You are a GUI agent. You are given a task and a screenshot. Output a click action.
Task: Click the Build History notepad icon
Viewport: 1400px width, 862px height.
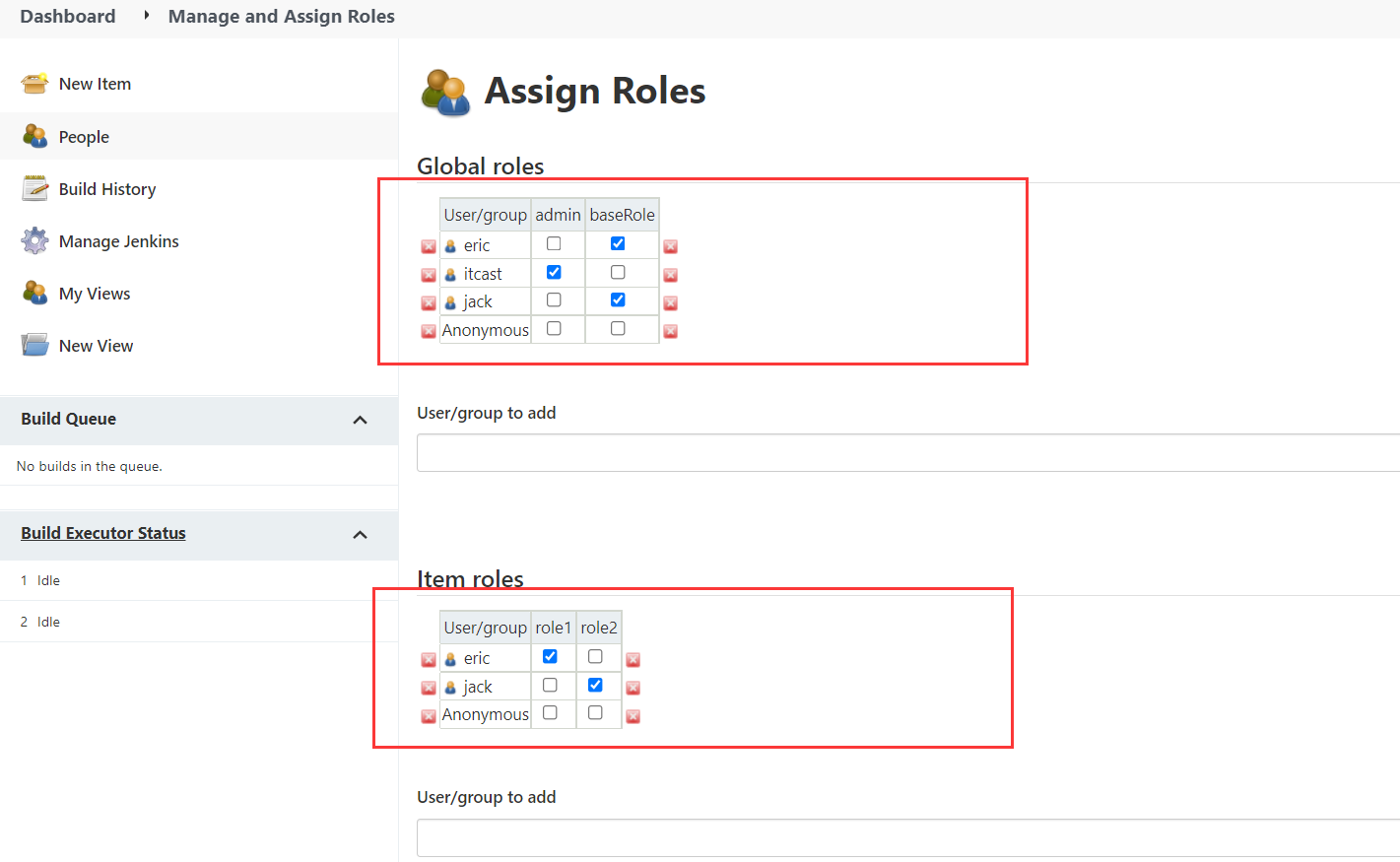tap(35, 188)
